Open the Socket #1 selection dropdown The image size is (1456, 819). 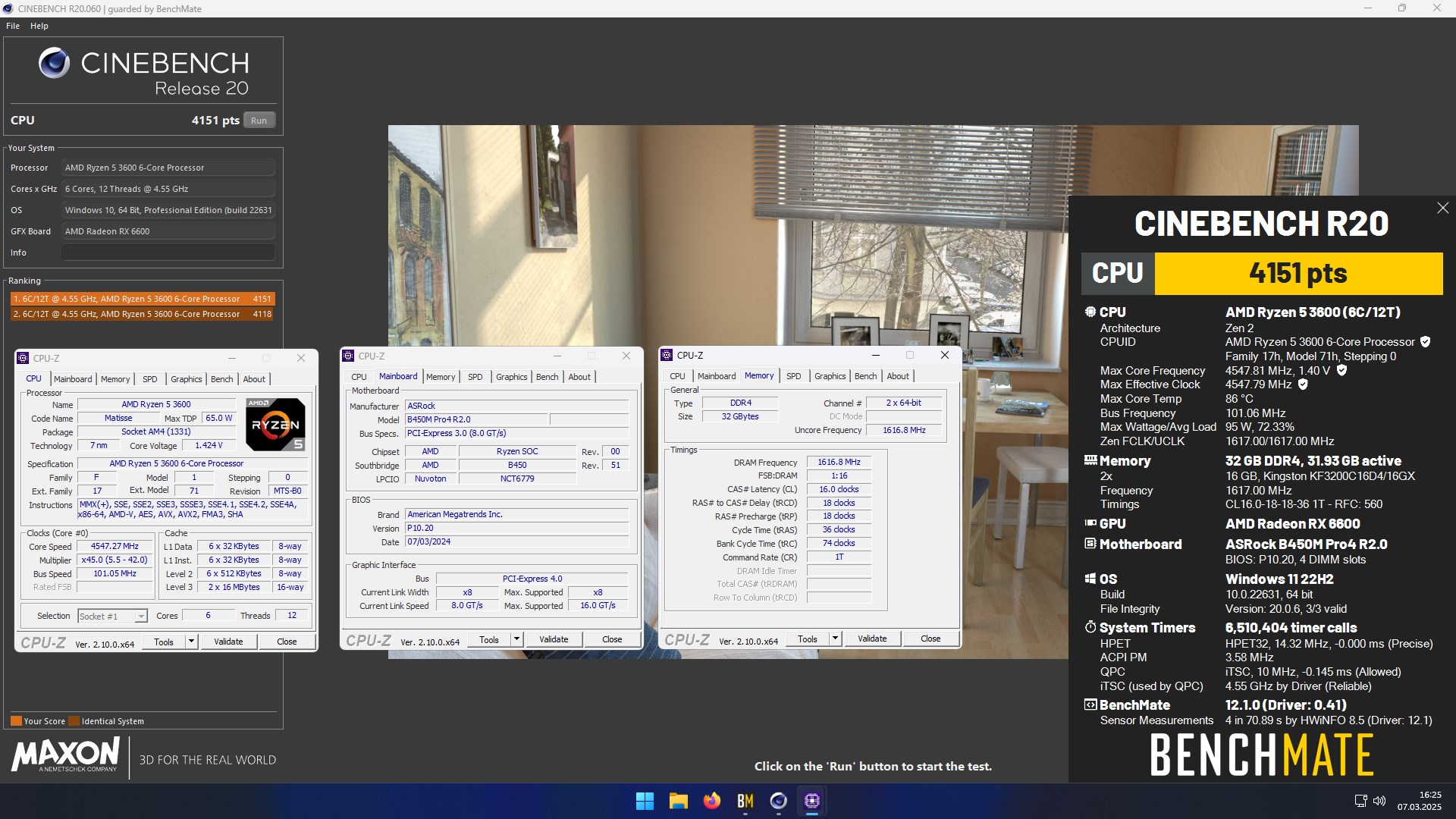tap(141, 617)
